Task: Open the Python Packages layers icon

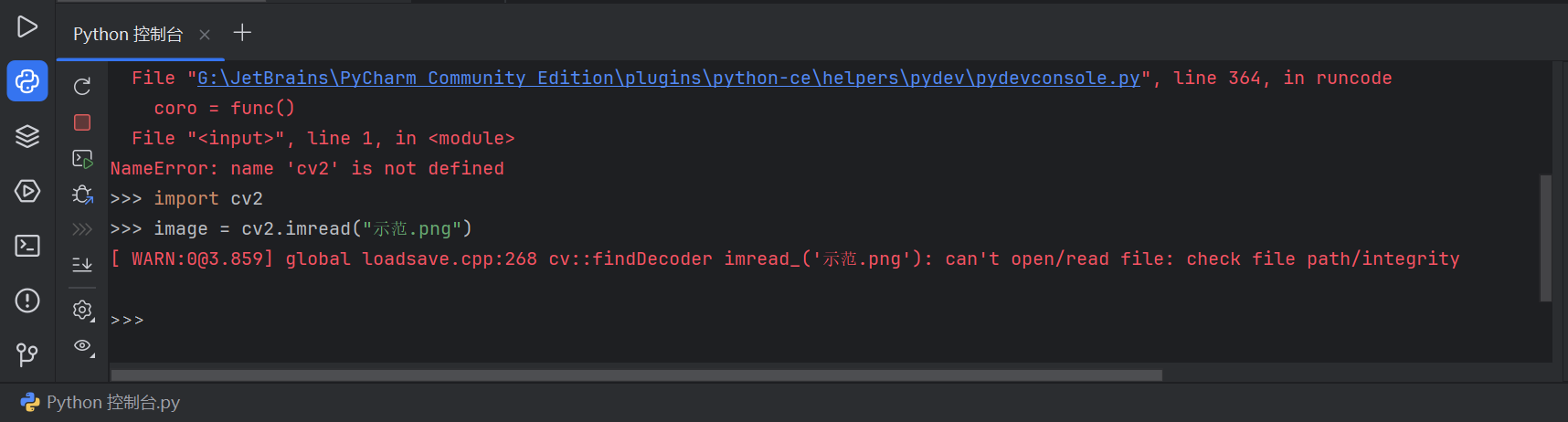Action: coord(27,136)
